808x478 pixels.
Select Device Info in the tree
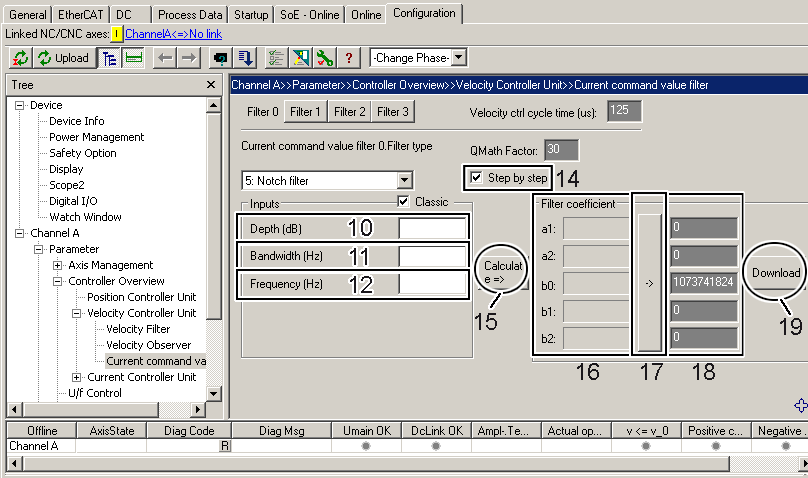point(77,121)
